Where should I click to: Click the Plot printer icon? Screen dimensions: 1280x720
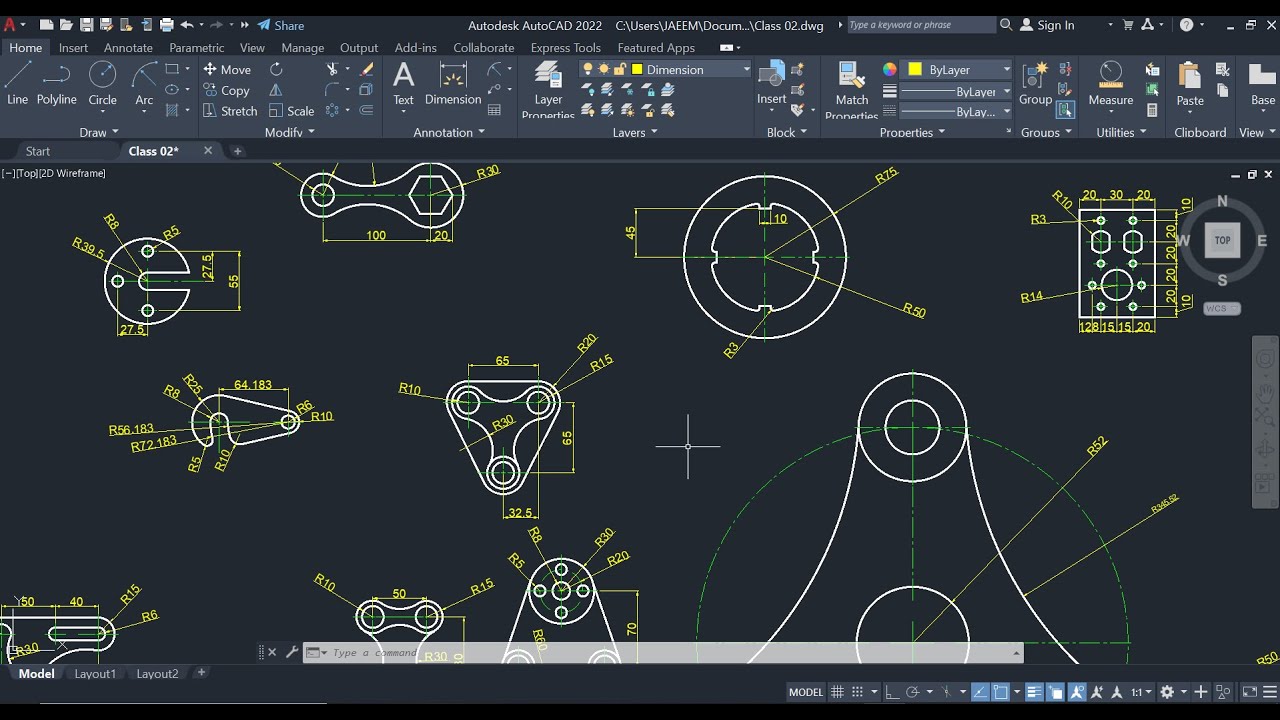point(166,25)
